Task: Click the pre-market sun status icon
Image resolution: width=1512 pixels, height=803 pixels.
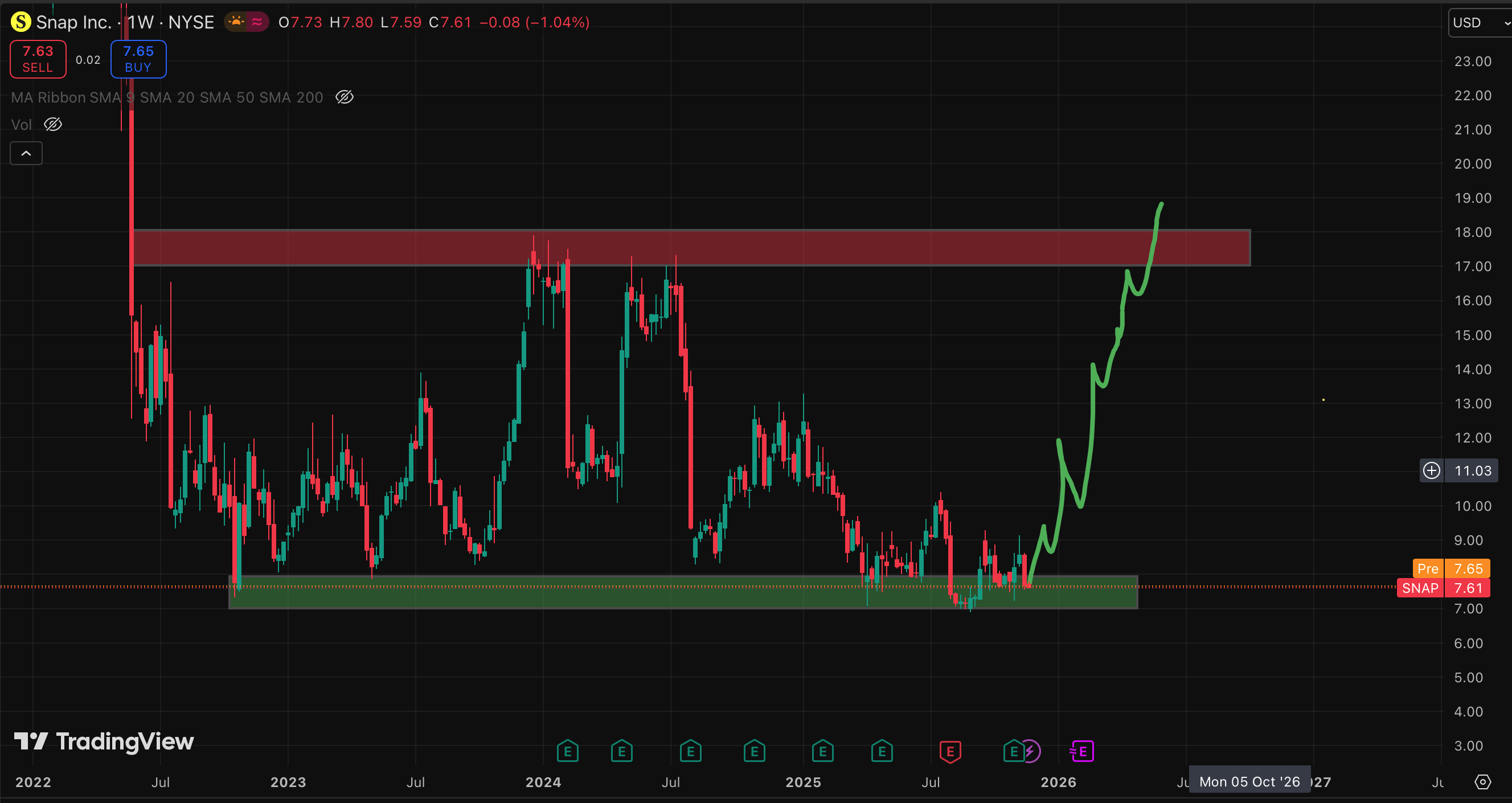Action: pos(236,22)
